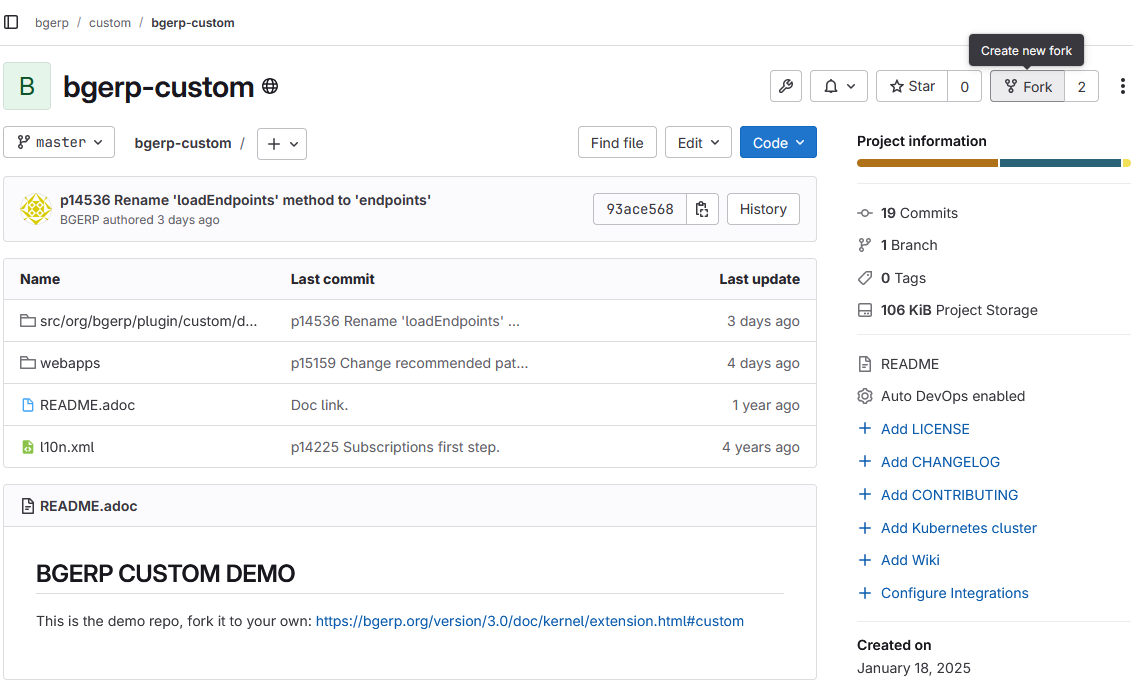Viewport: 1133px width, 693px height.
Task: Open the webapps folder
Action: click(x=71, y=363)
